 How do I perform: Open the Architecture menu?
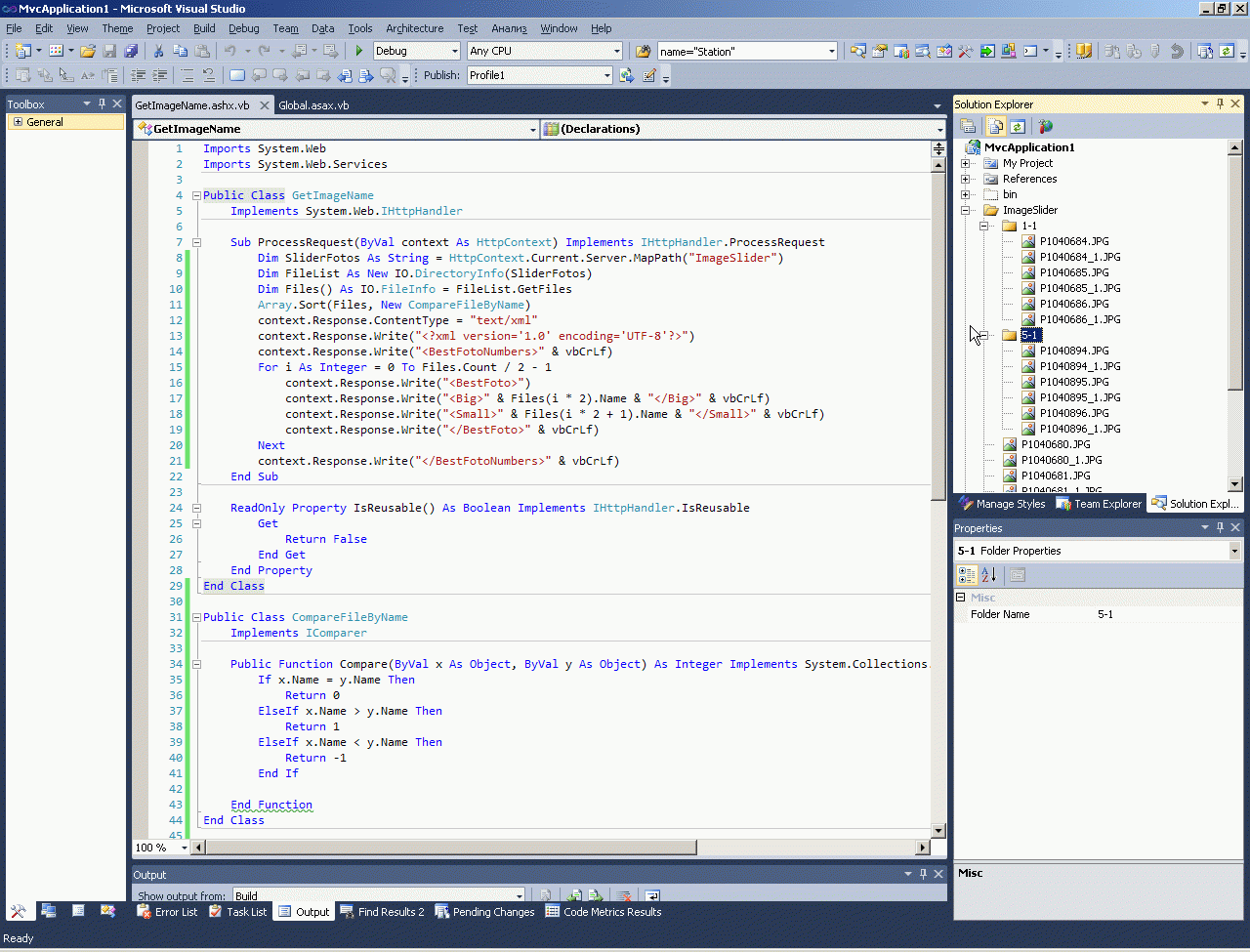pyautogui.click(x=414, y=28)
